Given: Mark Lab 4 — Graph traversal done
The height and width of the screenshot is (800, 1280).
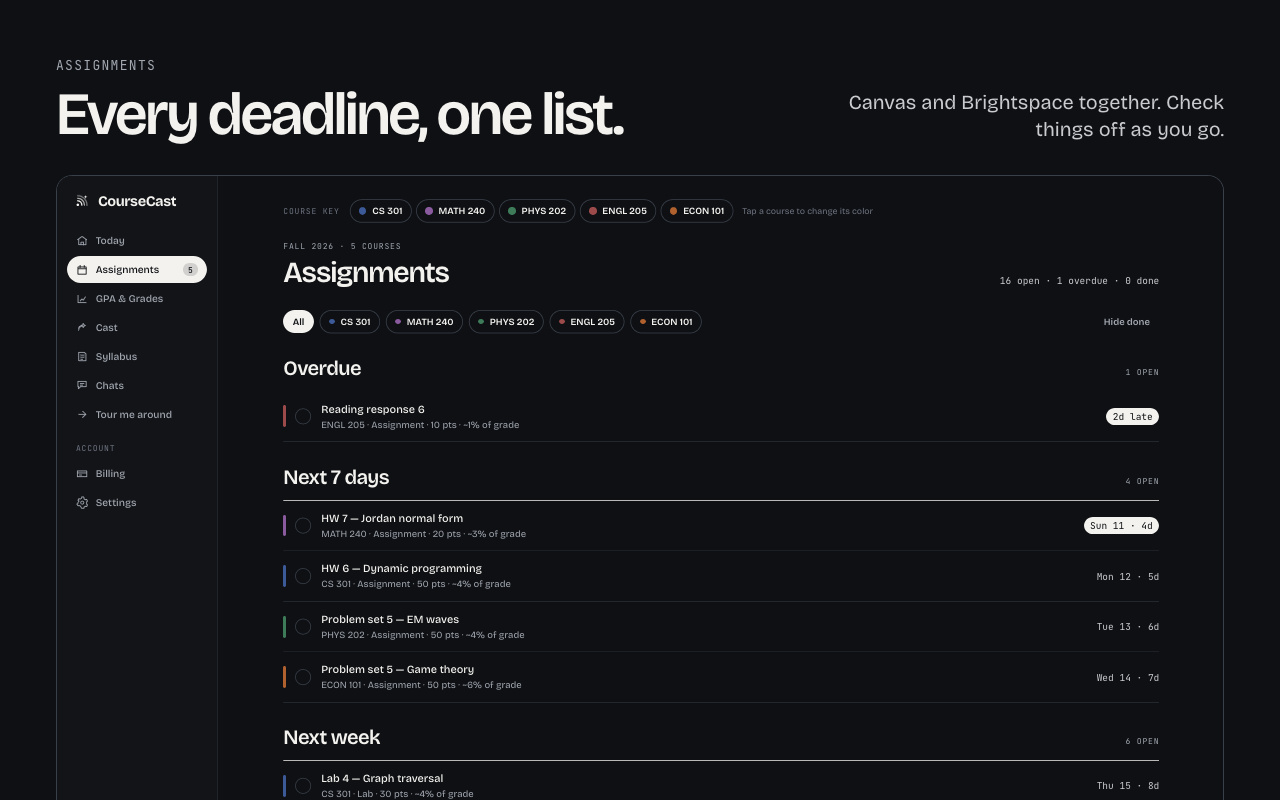Looking at the screenshot, I should click(x=303, y=786).
